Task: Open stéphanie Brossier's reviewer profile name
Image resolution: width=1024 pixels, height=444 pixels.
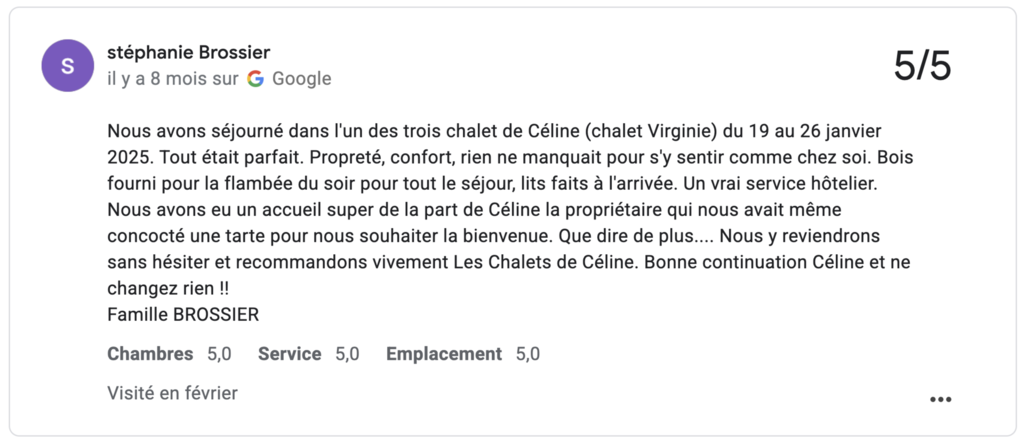Action: [x=188, y=52]
